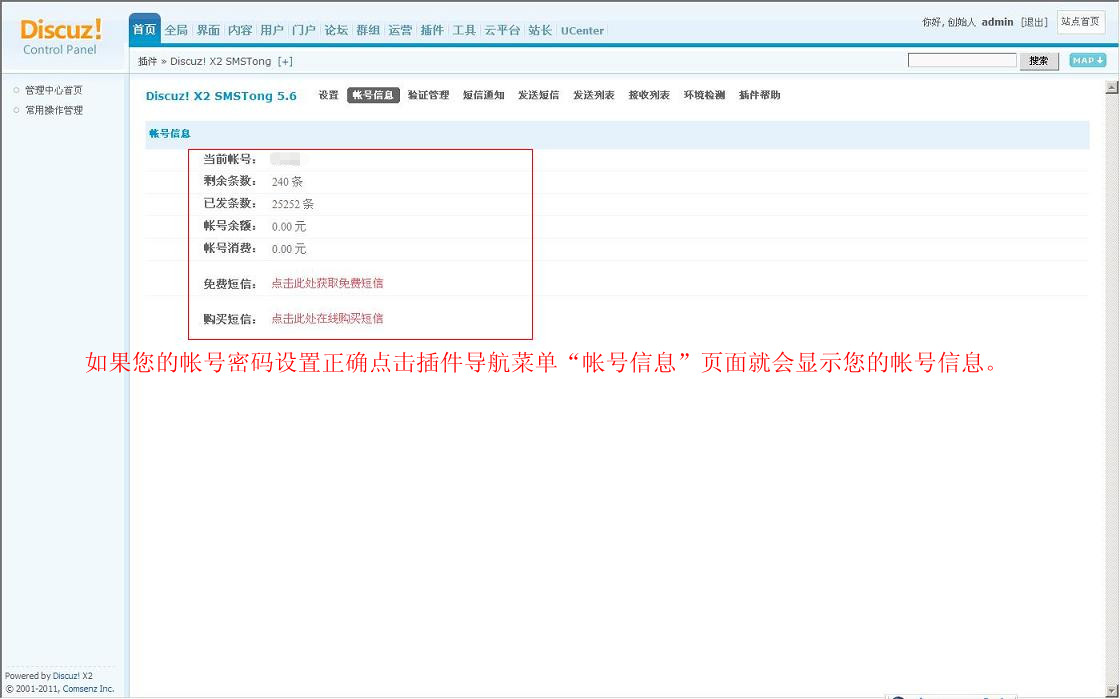Switch to the 短信通知 plugin tab
This screenshot has width=1120, height=699.
[484, 95]
